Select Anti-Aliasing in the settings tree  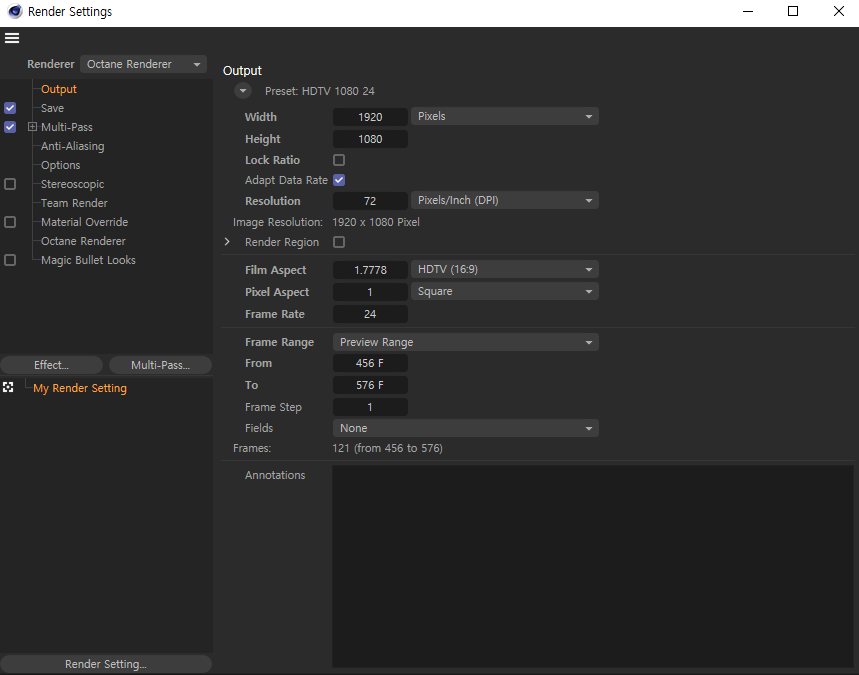[72, 146]
